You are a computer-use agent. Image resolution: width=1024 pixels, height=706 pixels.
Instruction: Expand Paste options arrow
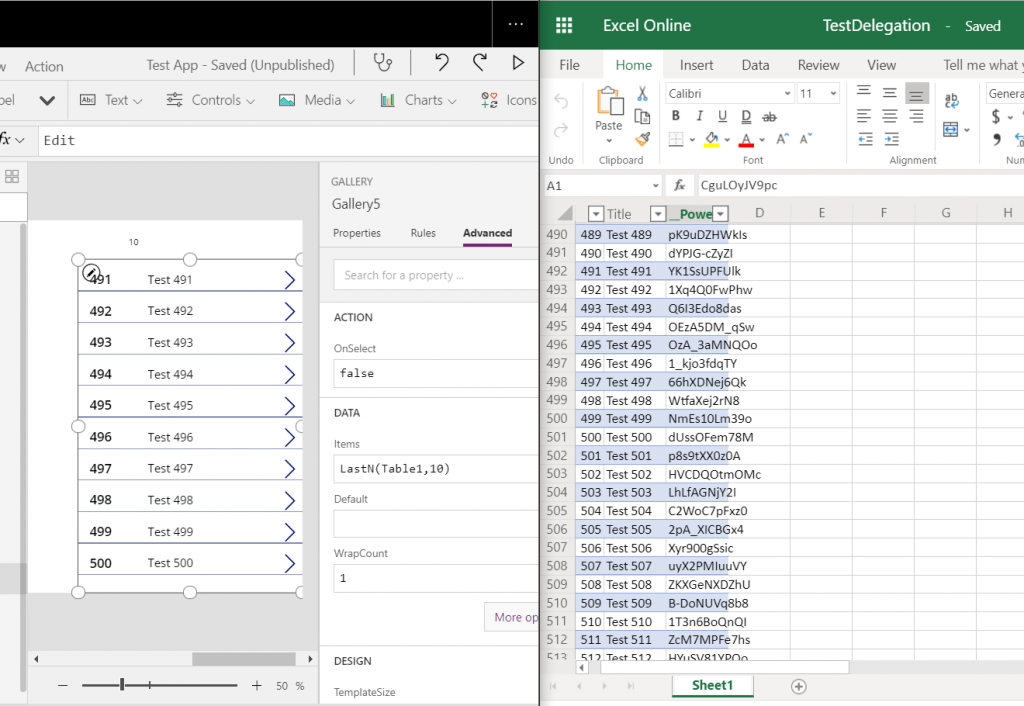coord(609,140)
